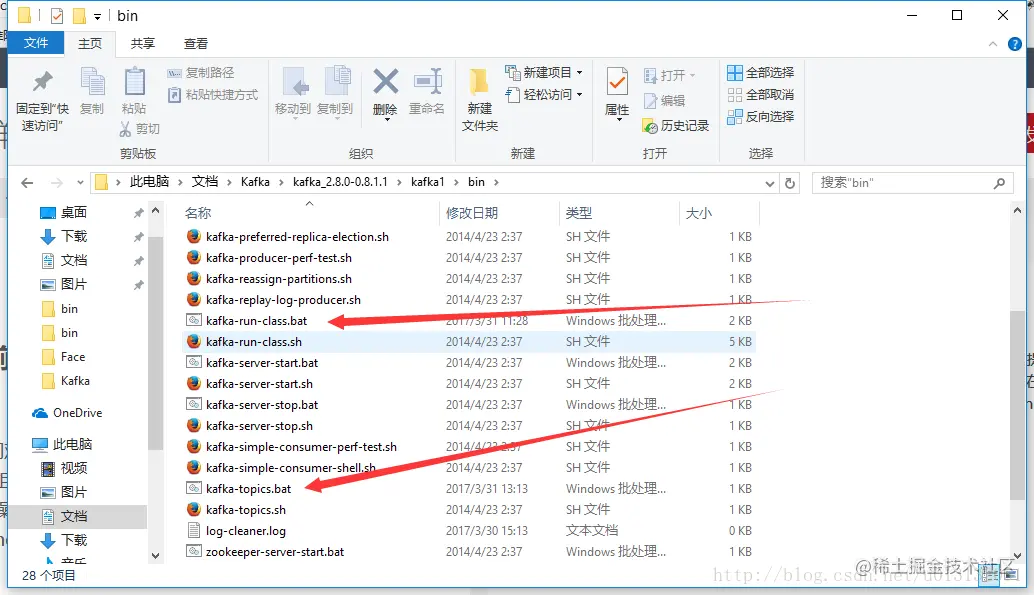
Task: Open the File tab
Action: pyautogui.click(x=36, y=43)
